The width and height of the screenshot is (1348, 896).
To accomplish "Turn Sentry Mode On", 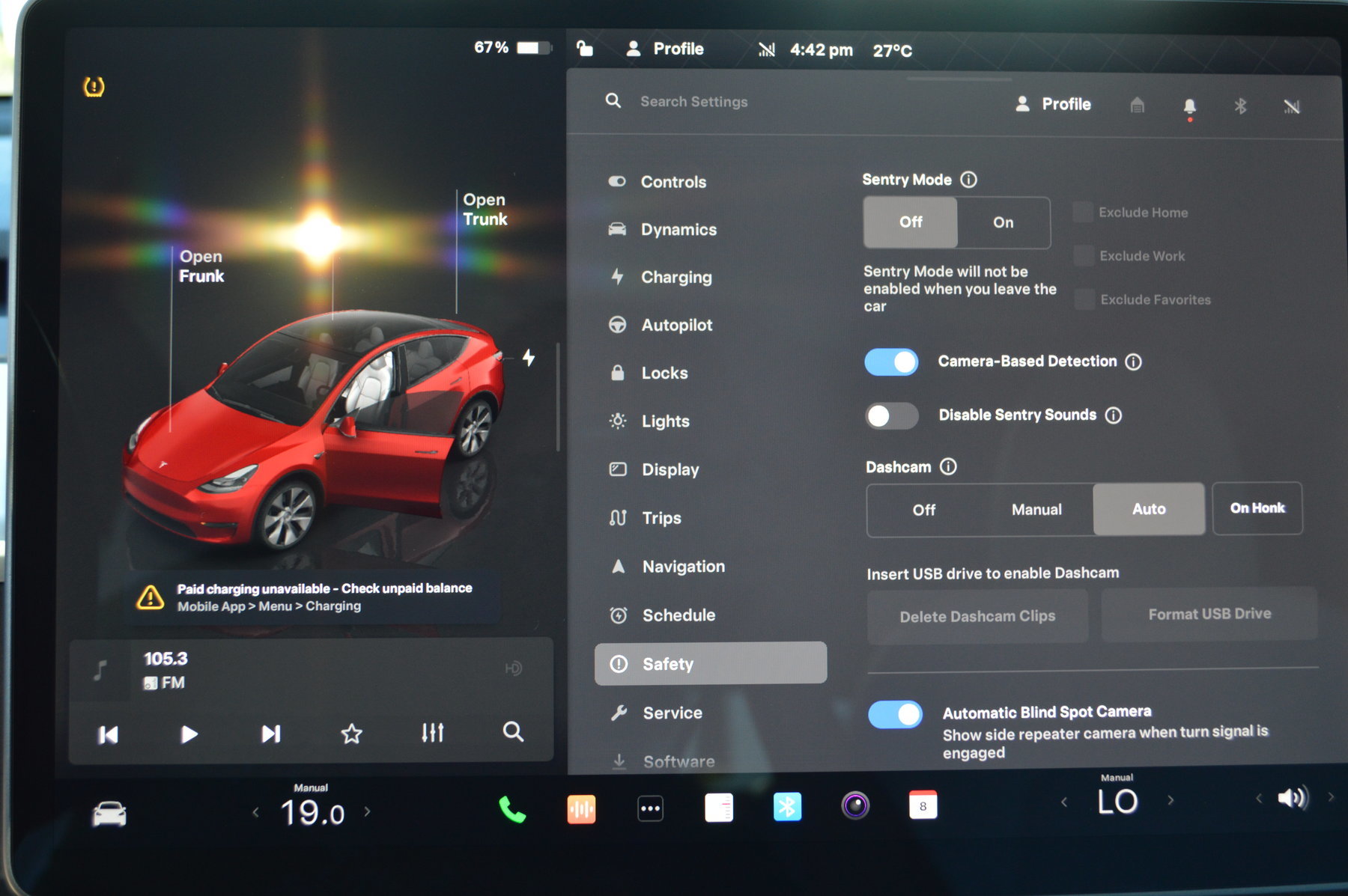I will 1003,222.
